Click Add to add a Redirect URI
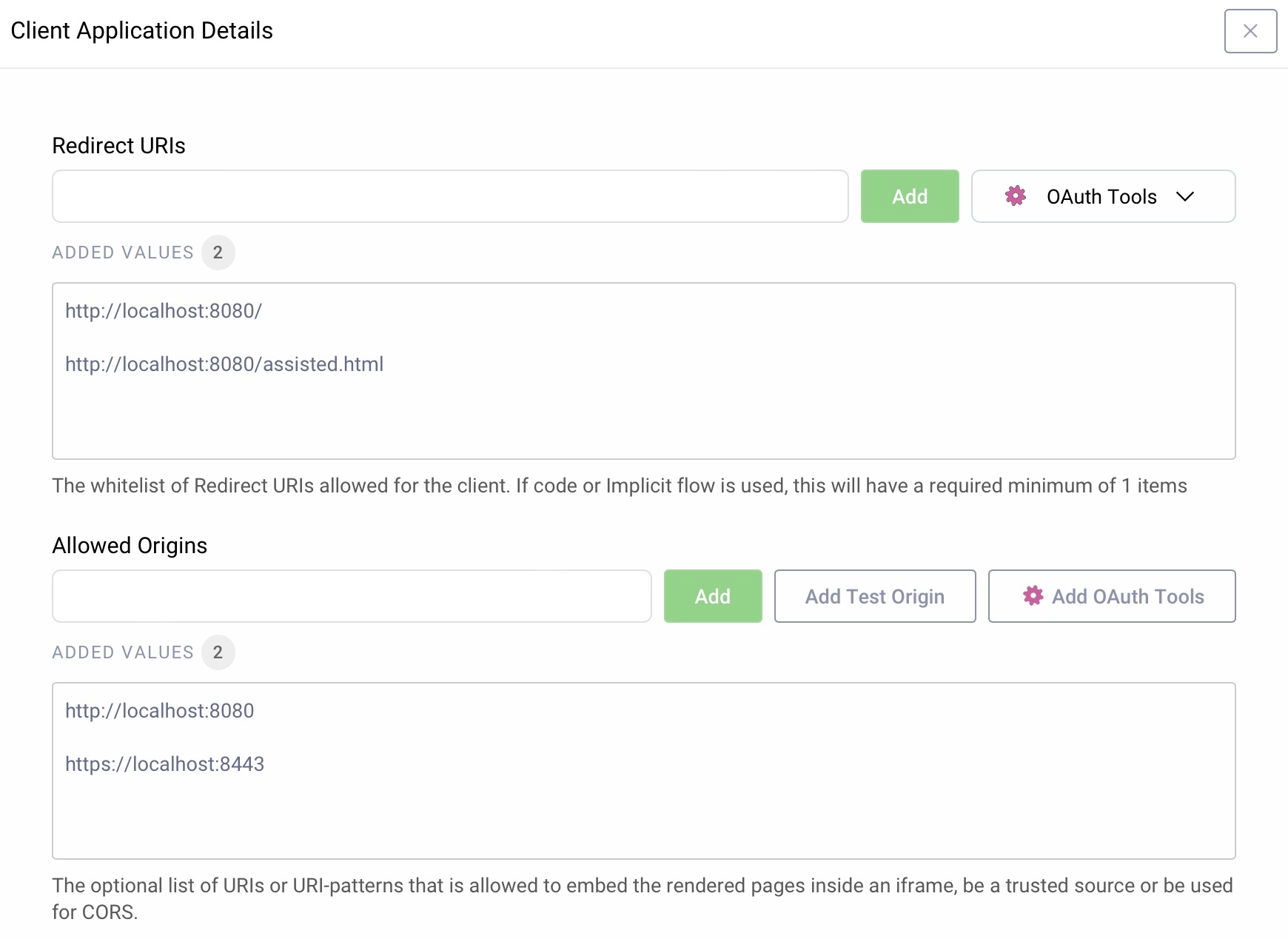Viewport: 1288px width, 939px height. [x=910, y=196]
